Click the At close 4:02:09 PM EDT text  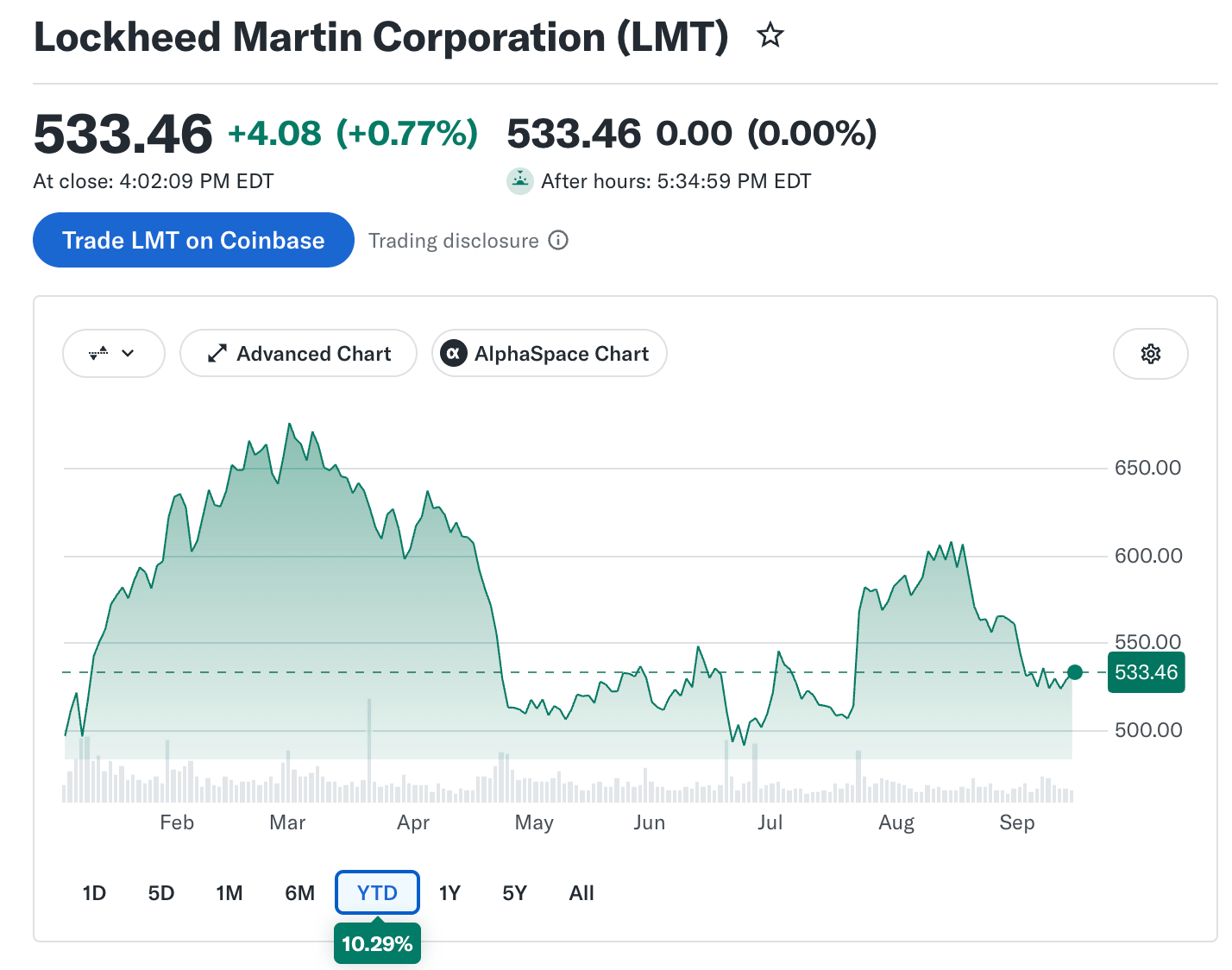coord(154,181)
